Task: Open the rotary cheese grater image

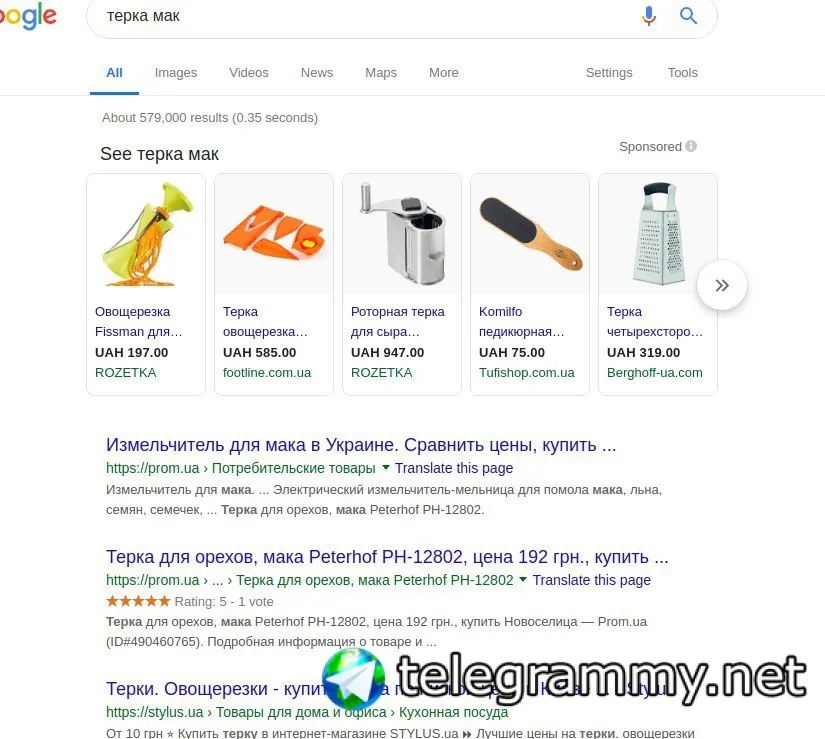Action: click(402, 234)
